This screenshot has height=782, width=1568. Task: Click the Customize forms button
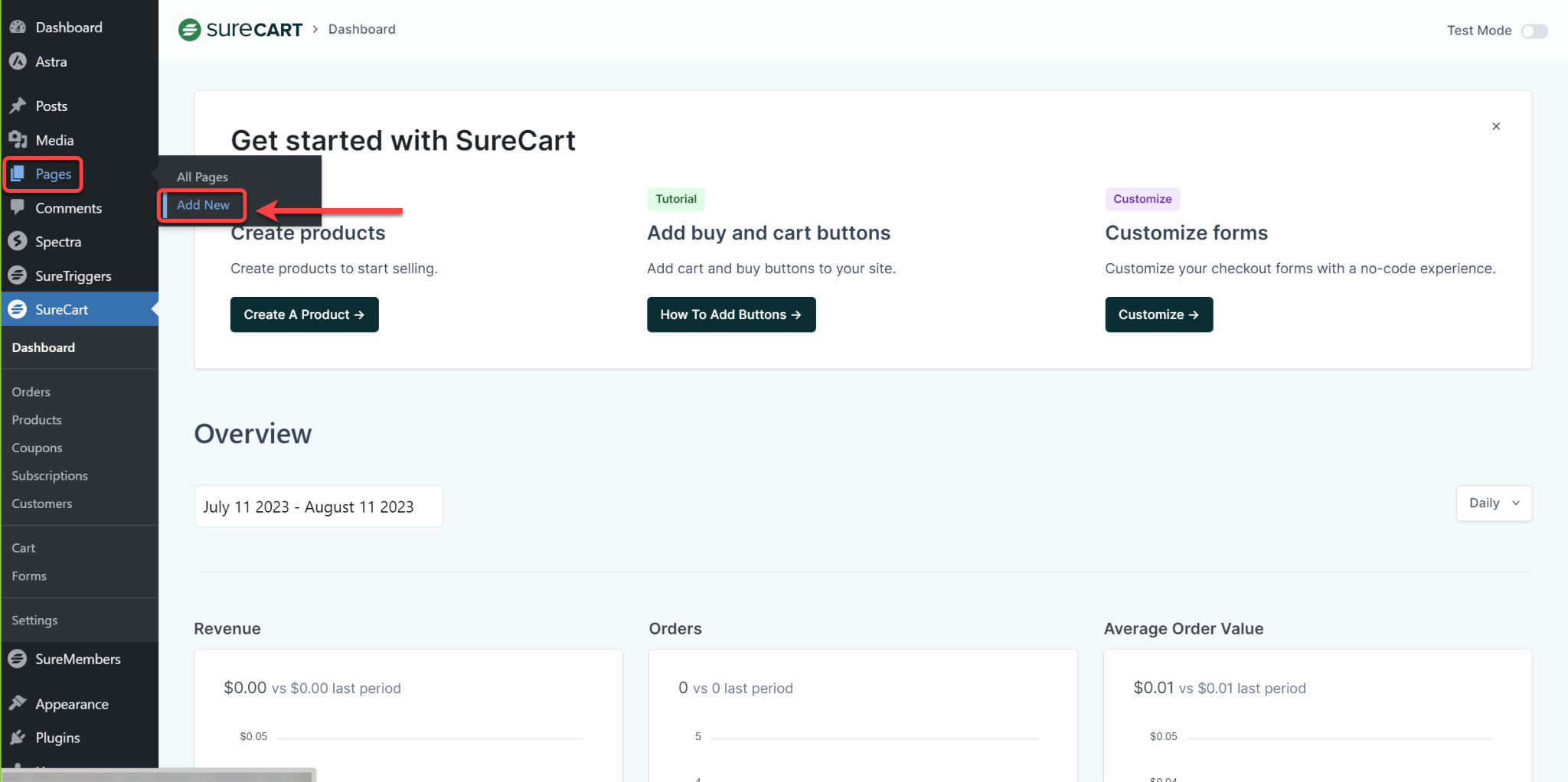coord(1158,314)
